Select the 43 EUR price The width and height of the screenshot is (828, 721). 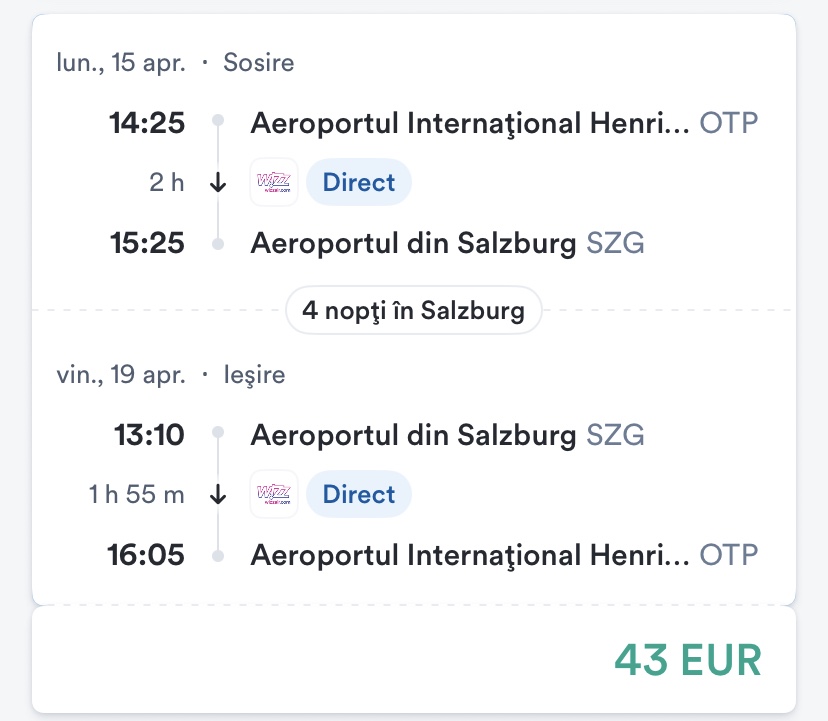pos(688,660)
